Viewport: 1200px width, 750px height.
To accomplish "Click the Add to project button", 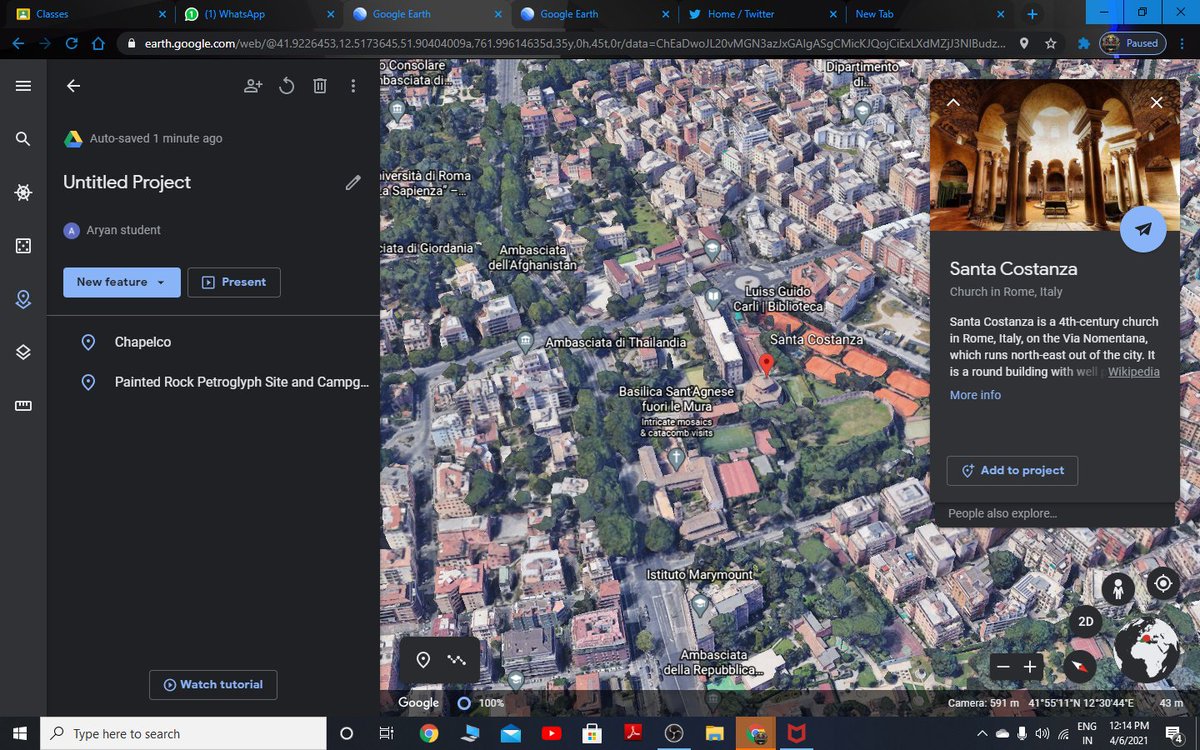I will (x=1012, y=470).
